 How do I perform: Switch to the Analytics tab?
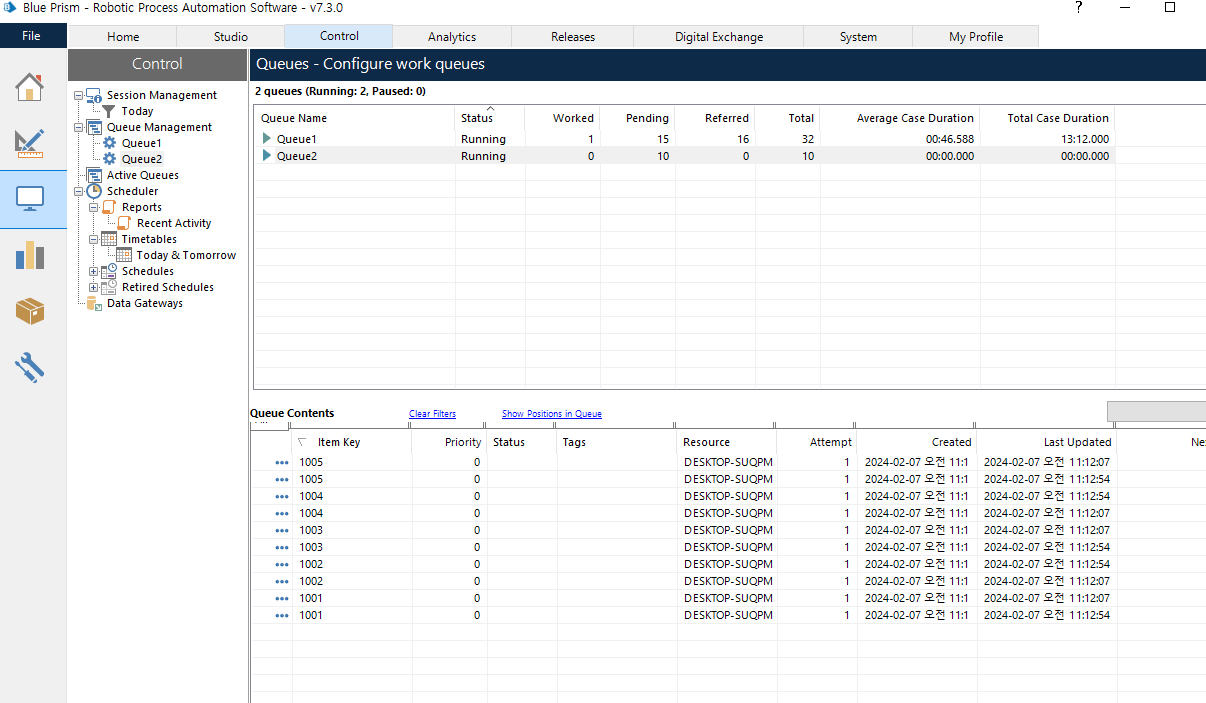point(452,37)
